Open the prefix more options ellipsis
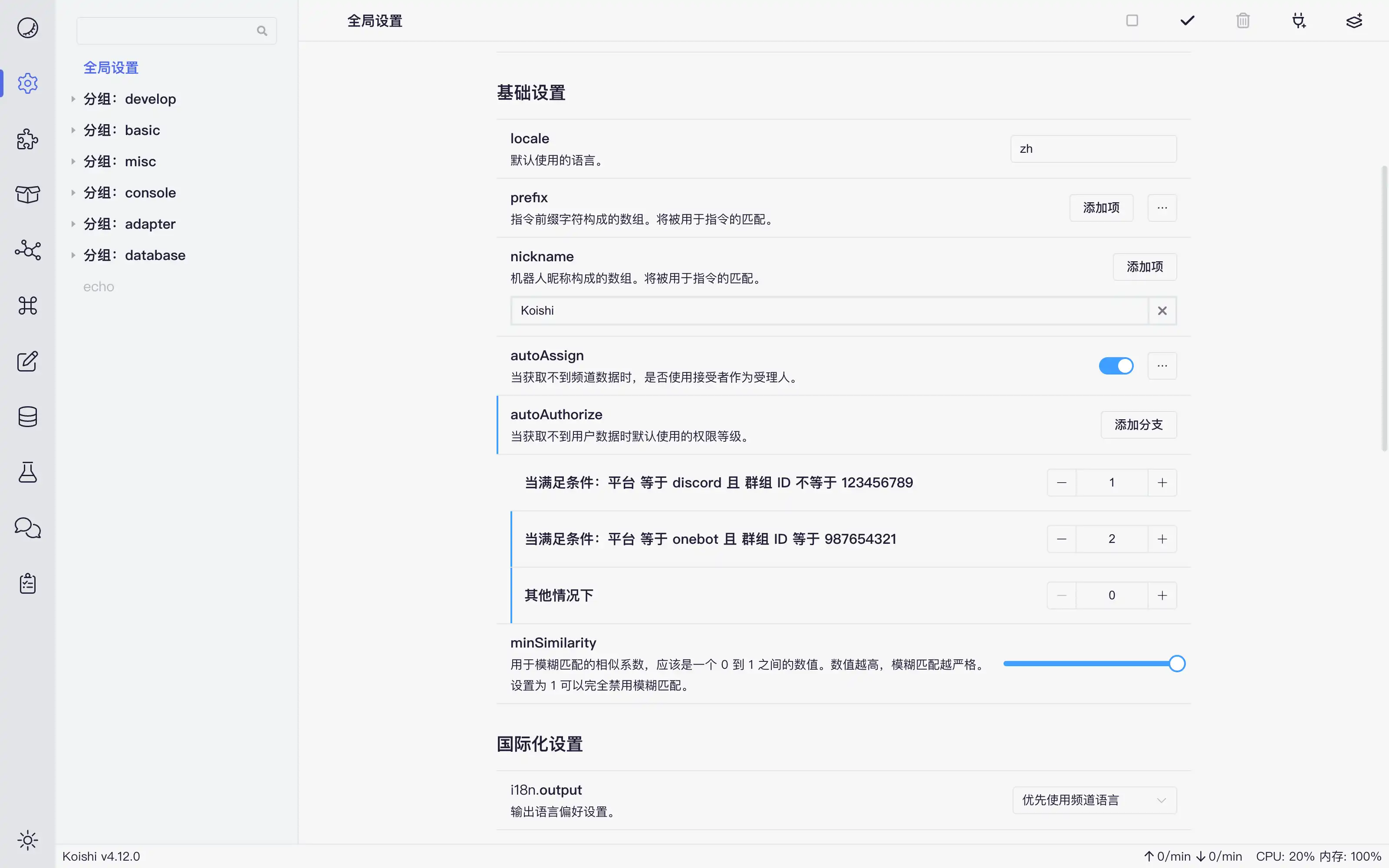This screenshot has width=1389, height=868. (x=1162, y=208)
